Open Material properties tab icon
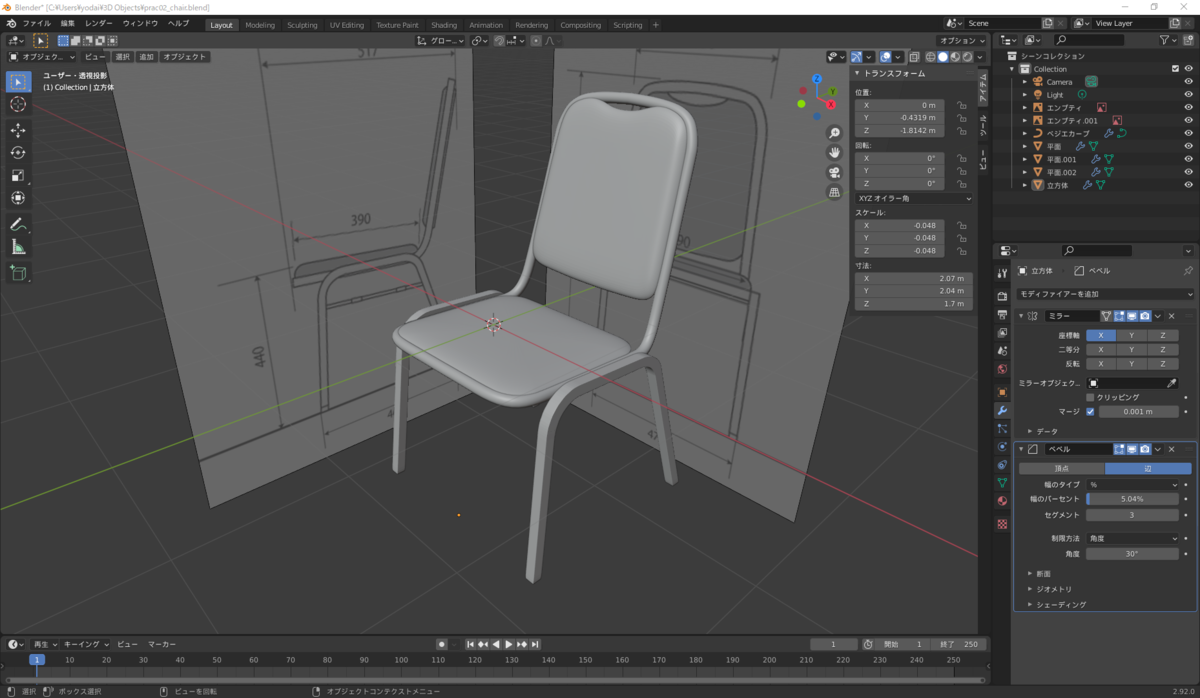The height and width of the screenshot is (698, 1200). point(1002,500)
